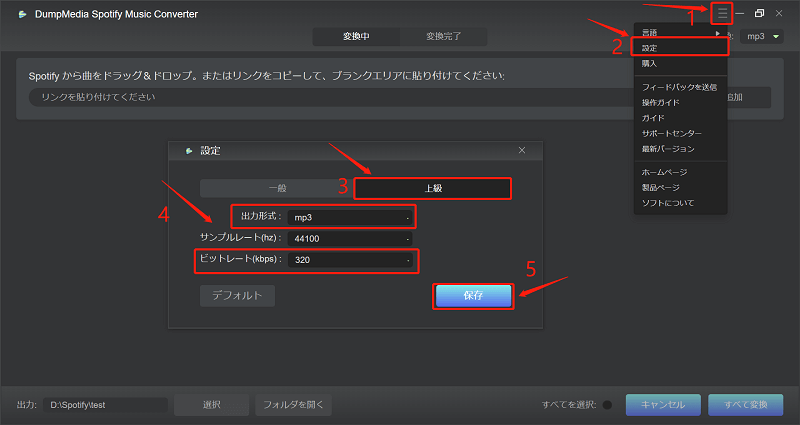Image resolution: width=800 pixels, height=425 pixels.
Task: Click the デフォルト button
Action: 237,296
